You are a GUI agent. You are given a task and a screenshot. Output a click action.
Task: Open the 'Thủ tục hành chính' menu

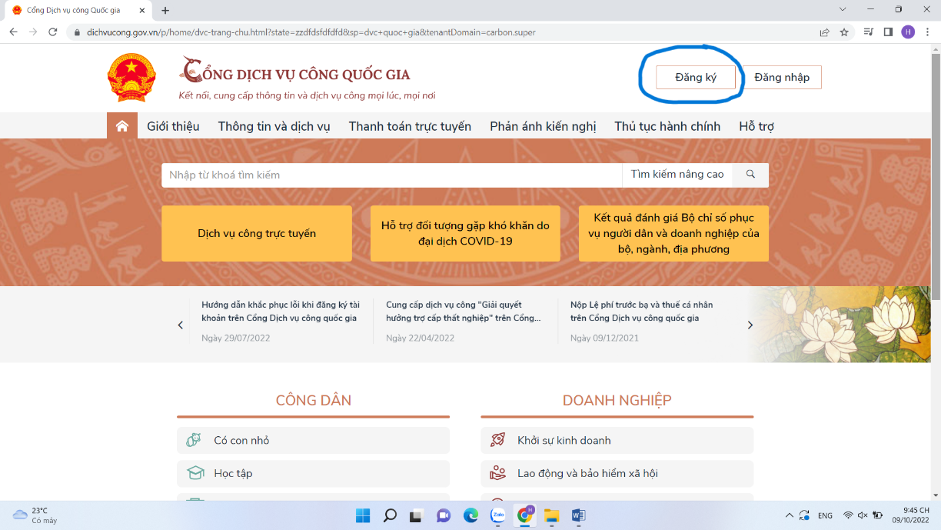(x=667, y=126)
